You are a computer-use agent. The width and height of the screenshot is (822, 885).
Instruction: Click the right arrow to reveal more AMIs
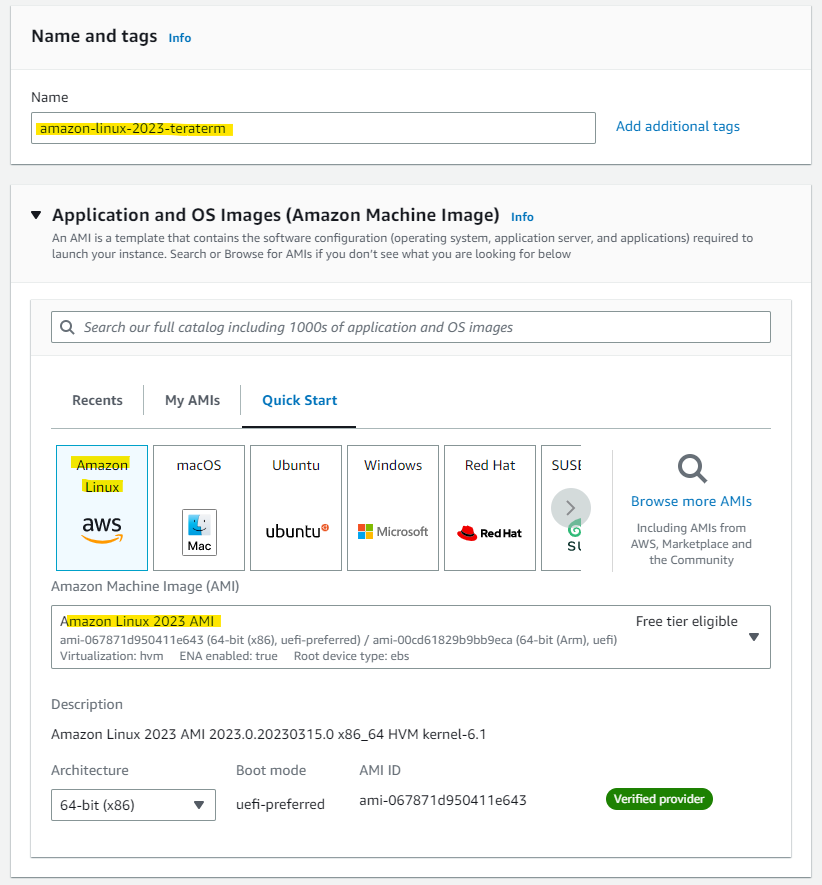[x=570, y=508]
